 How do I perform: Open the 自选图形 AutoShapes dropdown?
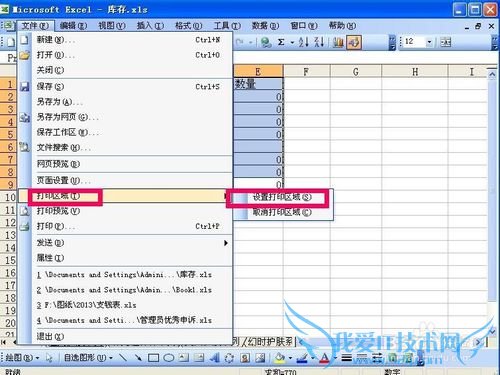pyautogui.click(x=88, y=358)
